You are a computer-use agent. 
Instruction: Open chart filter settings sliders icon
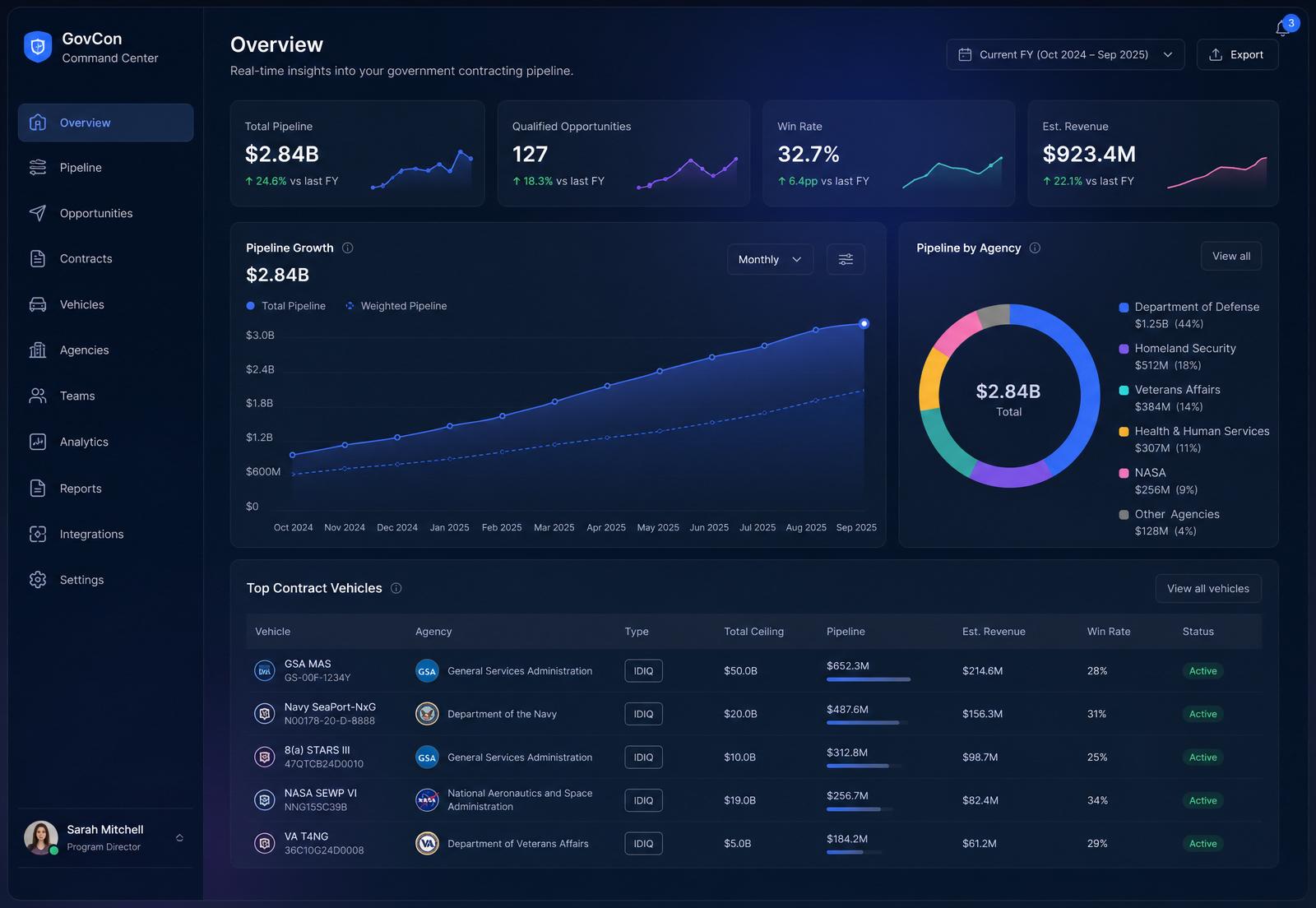(x=846, y=259)
